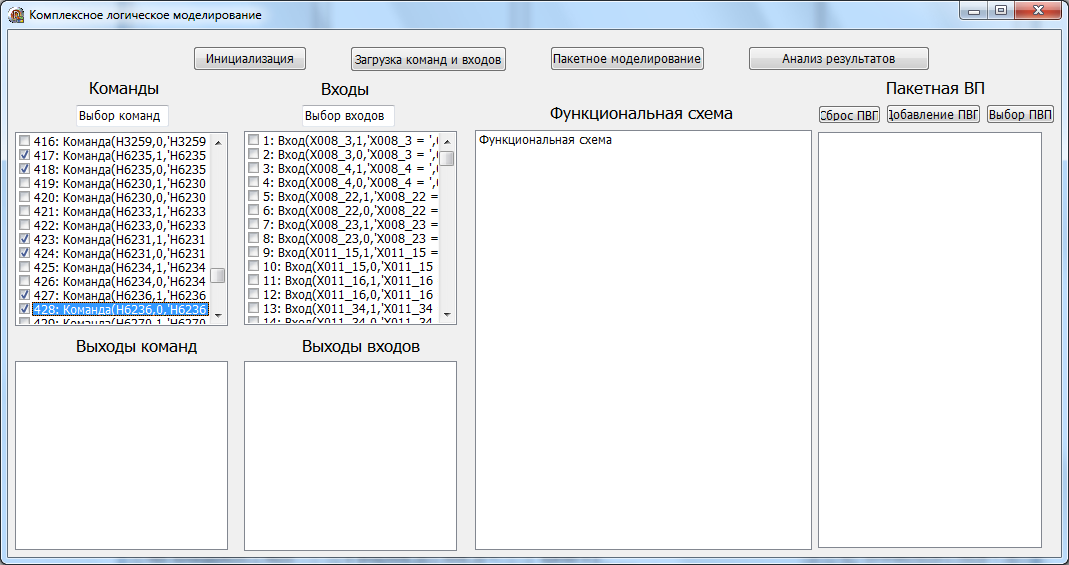1069x565 pixels.
Task: Check input 13 X011_34 checkbox
Action: click(254, 307)
